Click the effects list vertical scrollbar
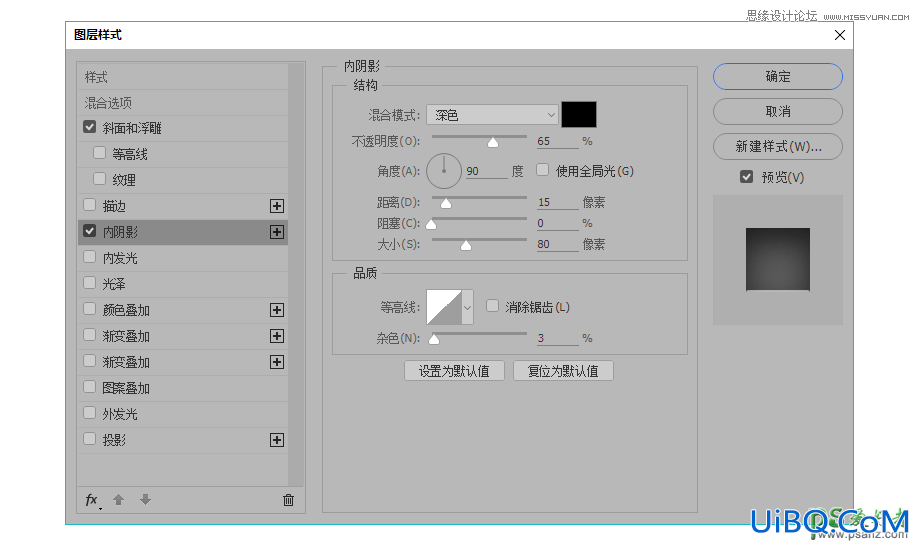 click(x=296, y=274)
